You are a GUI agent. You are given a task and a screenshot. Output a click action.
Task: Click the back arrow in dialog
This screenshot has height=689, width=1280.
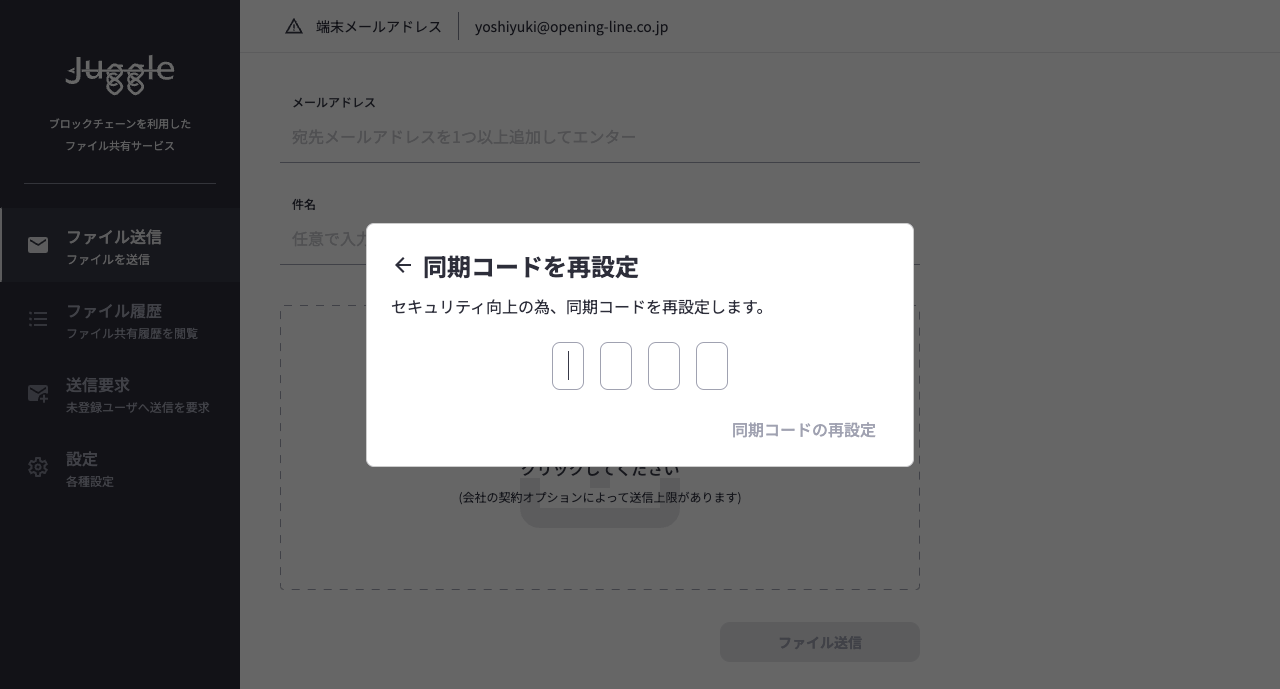403,266
